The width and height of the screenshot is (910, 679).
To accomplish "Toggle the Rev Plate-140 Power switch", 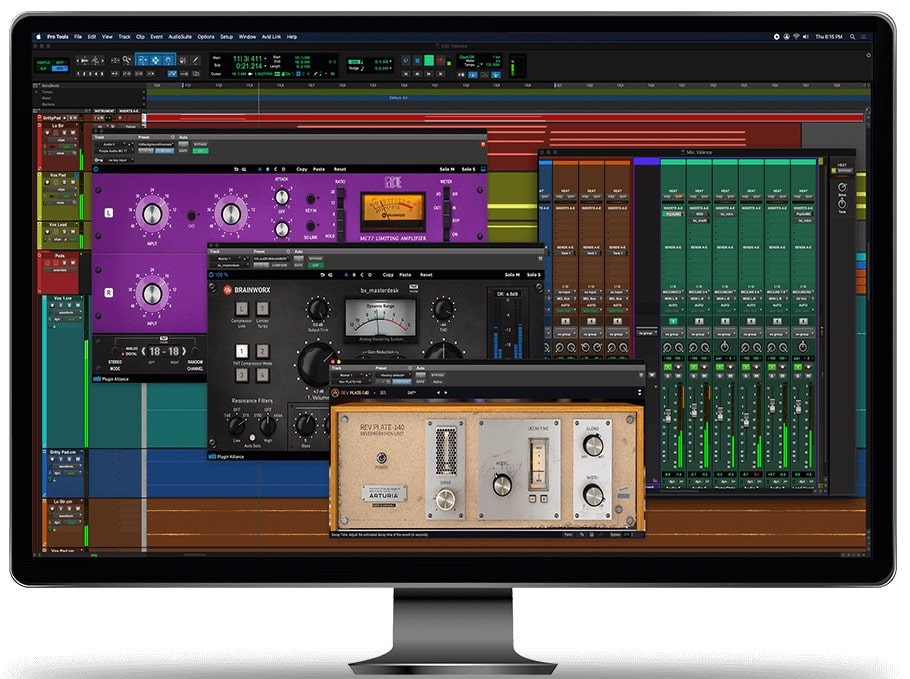I will coord(381,458).
